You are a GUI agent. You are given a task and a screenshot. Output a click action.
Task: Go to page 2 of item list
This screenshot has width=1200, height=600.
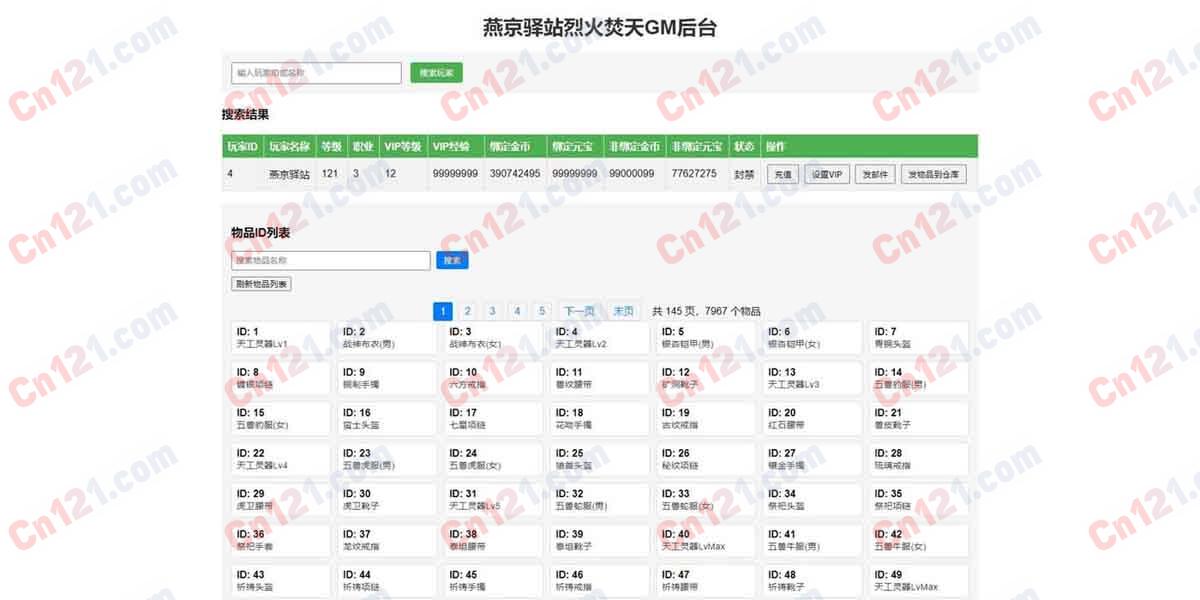(467, 311)
